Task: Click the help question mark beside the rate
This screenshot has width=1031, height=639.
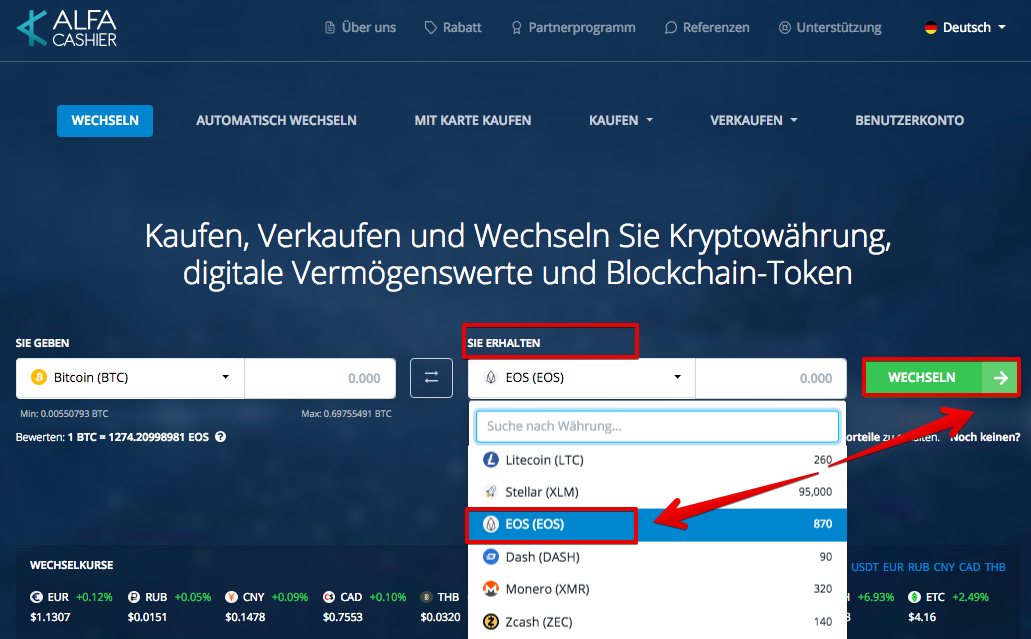Action: tap(220, 437)
